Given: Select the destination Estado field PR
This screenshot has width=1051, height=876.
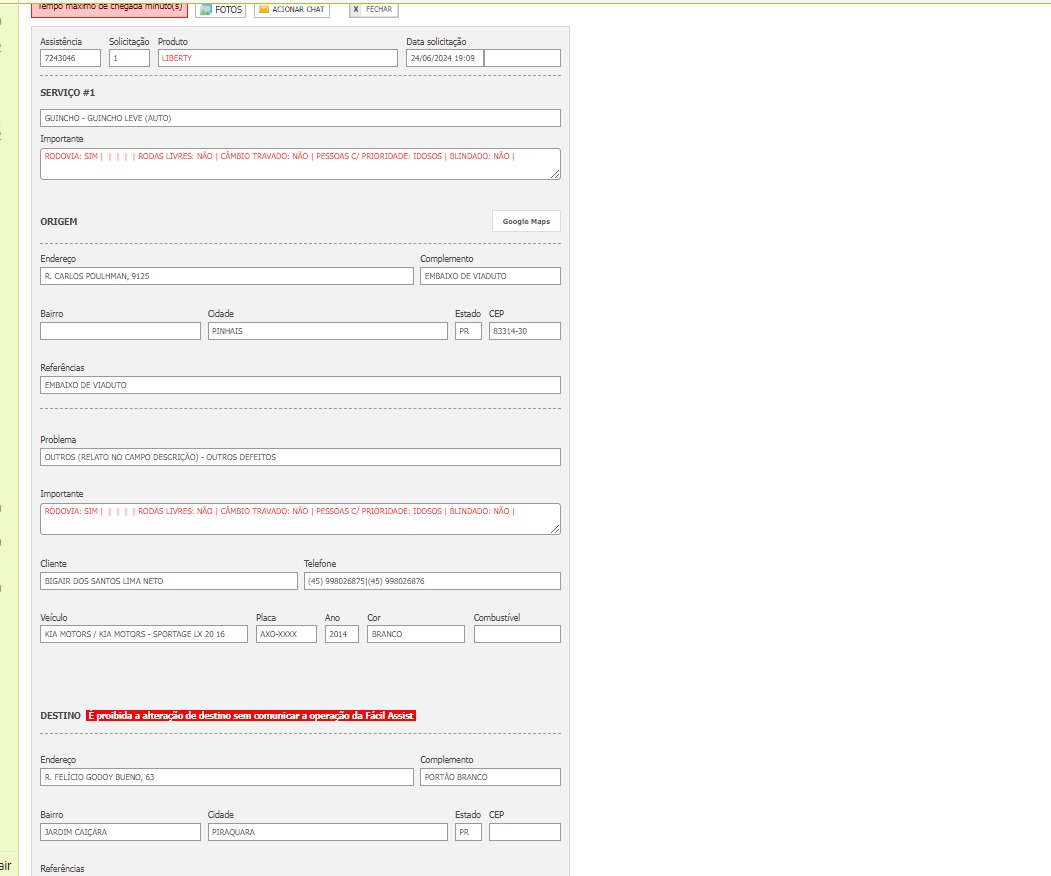Looking at the screenshot, I should tap(468, 832).
